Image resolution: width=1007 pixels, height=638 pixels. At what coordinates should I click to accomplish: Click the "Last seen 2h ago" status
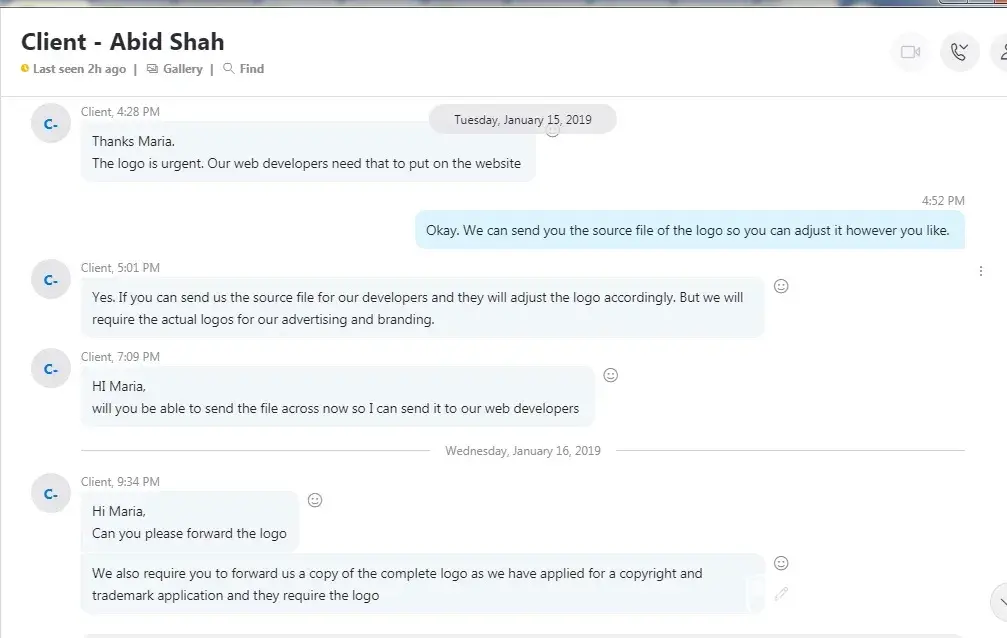[79, 69]
